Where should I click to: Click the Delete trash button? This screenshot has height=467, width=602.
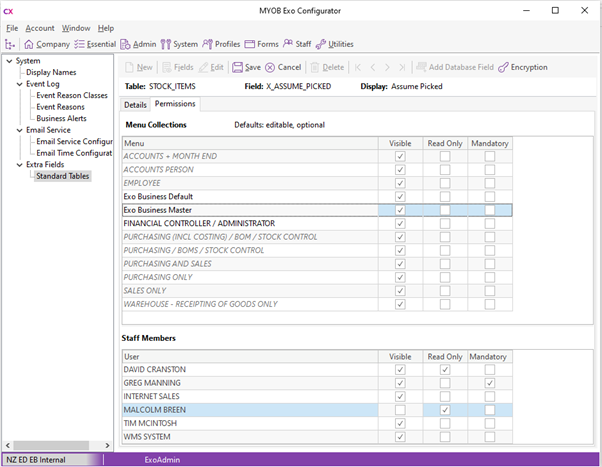(x=327, y=68)
